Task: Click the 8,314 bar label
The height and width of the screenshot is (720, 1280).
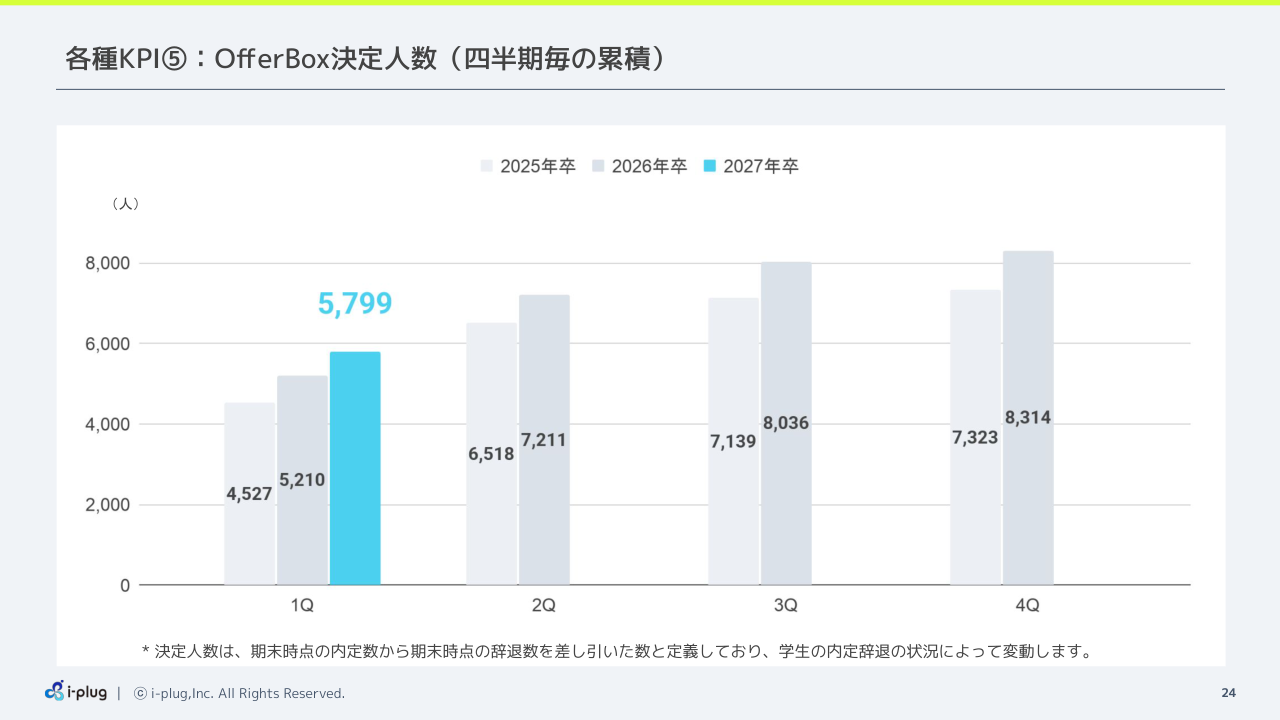Action: tap(1028, 418)
